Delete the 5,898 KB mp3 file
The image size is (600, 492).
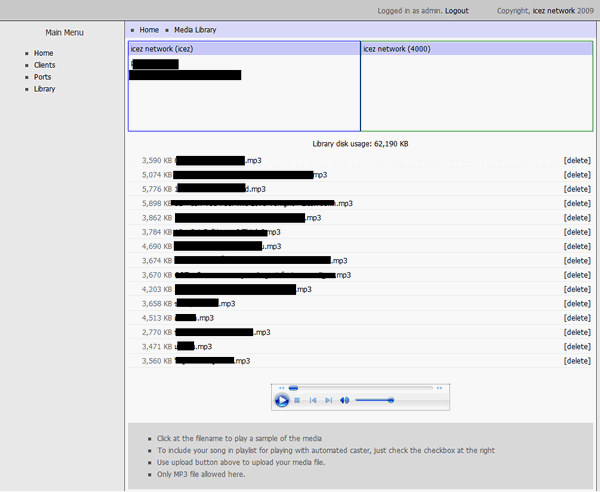[x=577, y=204]
